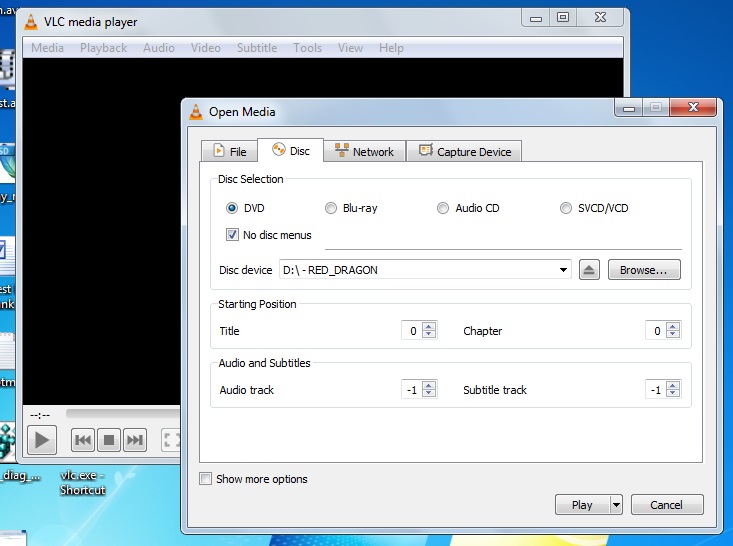Open the View menu in VLC
This screenshot has width=733, height=546.
coord(350,48)
